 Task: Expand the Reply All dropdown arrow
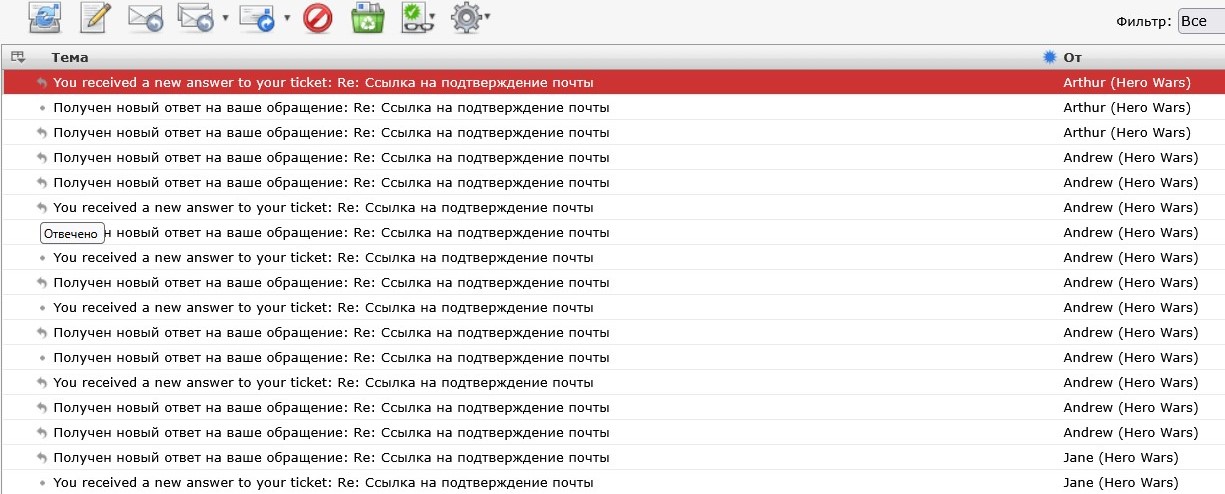(x=226, y=18)
